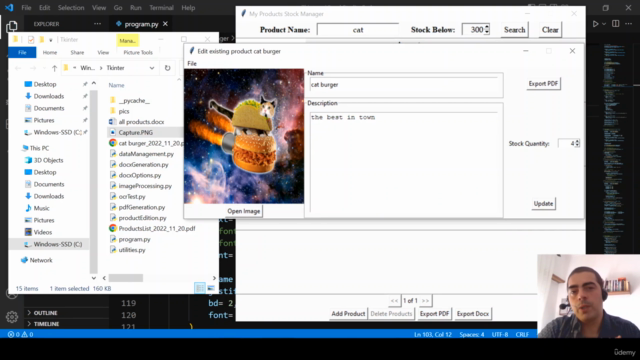640x360 pixels.
Task: Open the File menu in VS Code
Action: [x=26, y=8]
